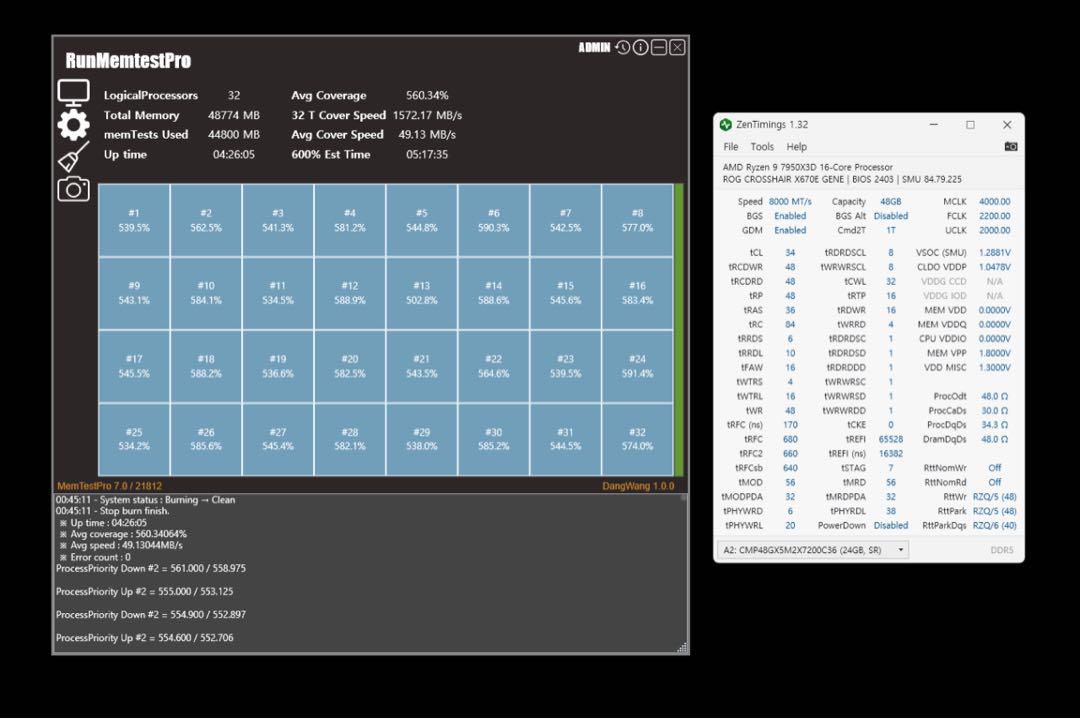Click the Stop burn finish log line

tap(112, 511)
